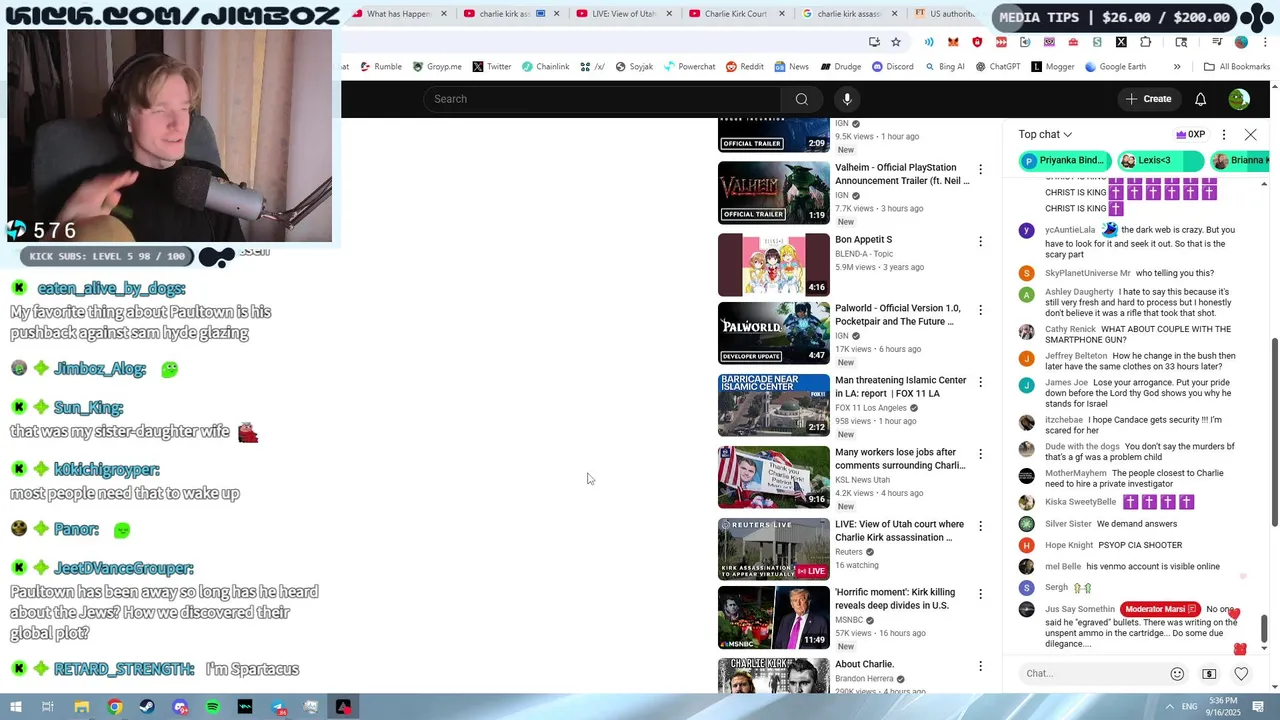Open Reddit bookmark
The height and width of the screenshot is (720, 1280).
click(x=744, y=67)
